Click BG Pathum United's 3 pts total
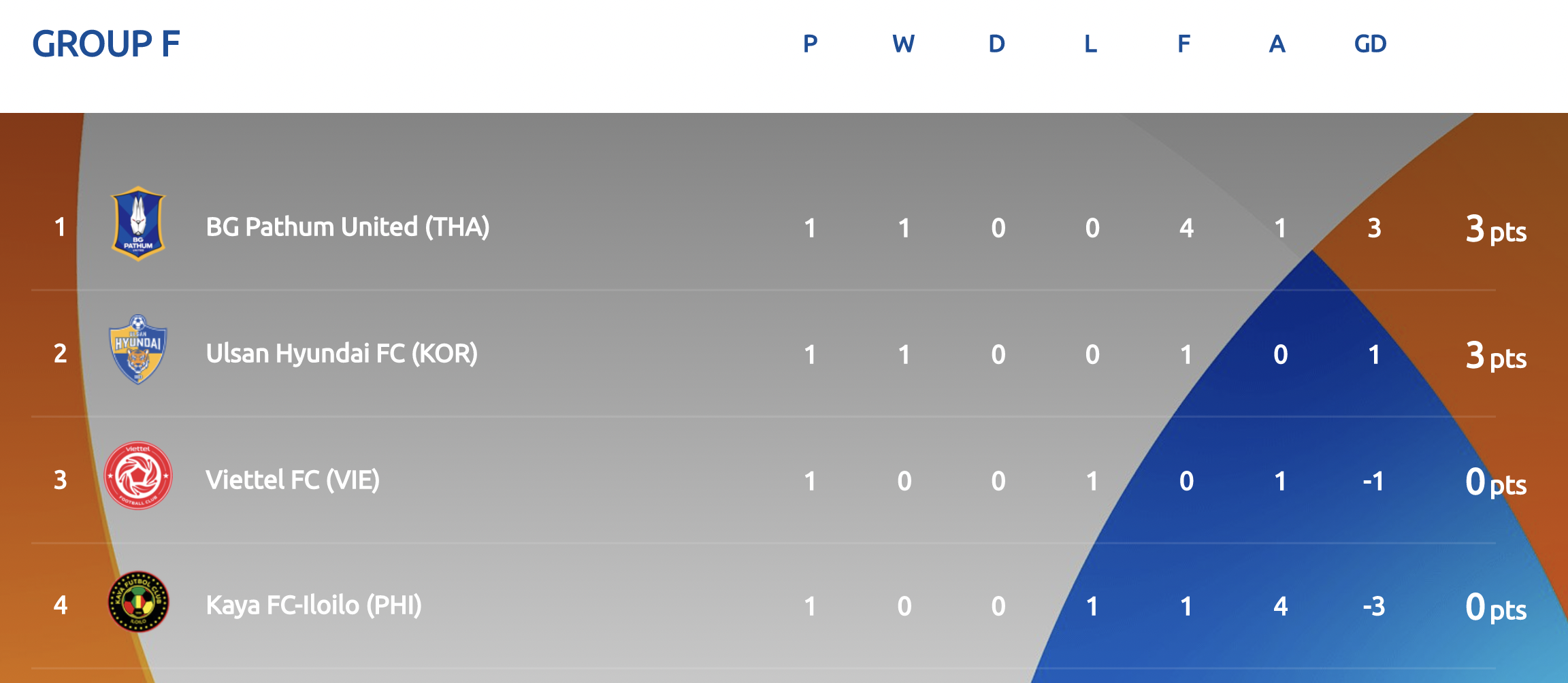This screenshot has height=683, width=1568. point(1496,229)
